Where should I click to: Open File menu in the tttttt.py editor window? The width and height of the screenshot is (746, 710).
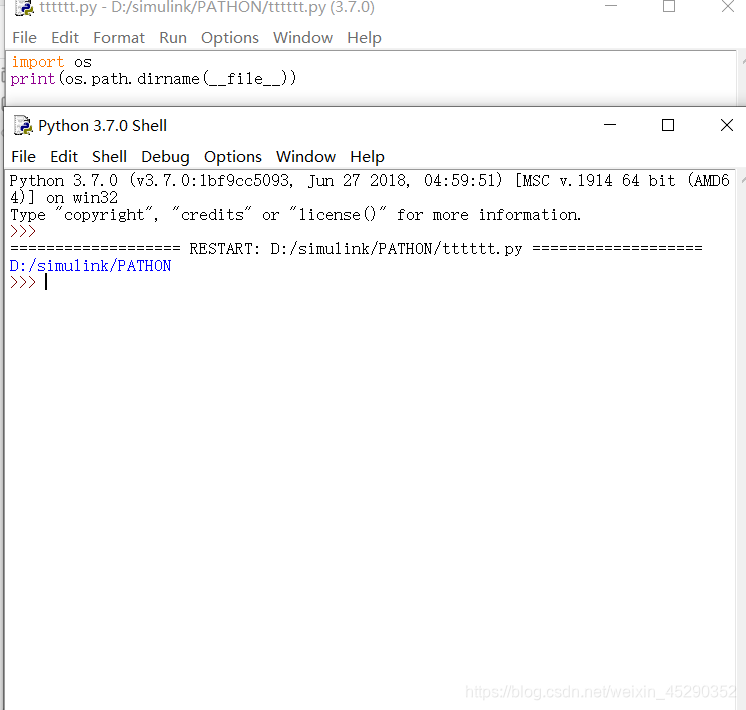24,38
